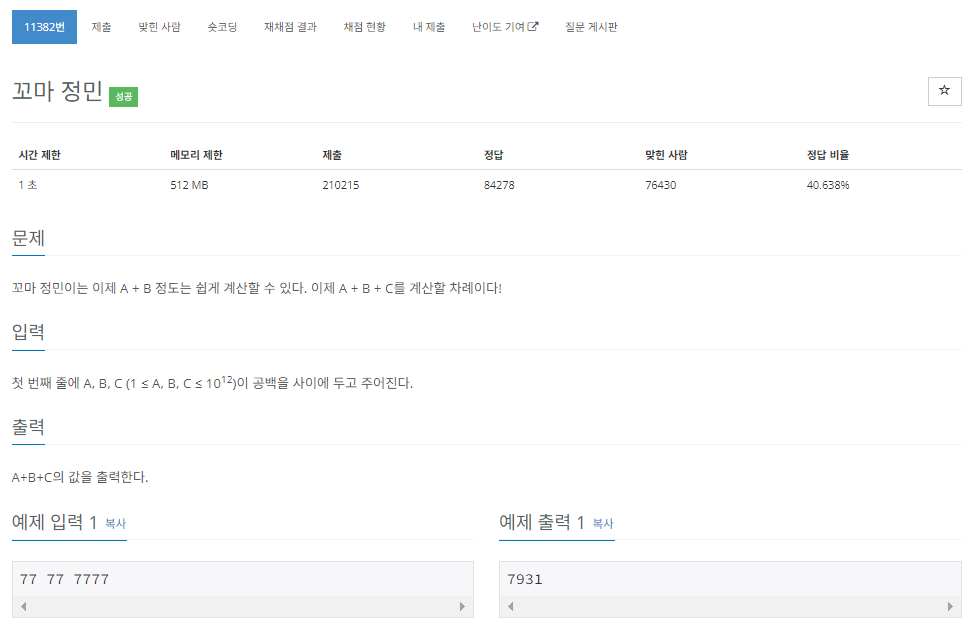Click right arrow of sample output scrollbar
Image resolution: width=972 pixels, height=630 pixels.
pyautogui.click(x=950, y=606)
